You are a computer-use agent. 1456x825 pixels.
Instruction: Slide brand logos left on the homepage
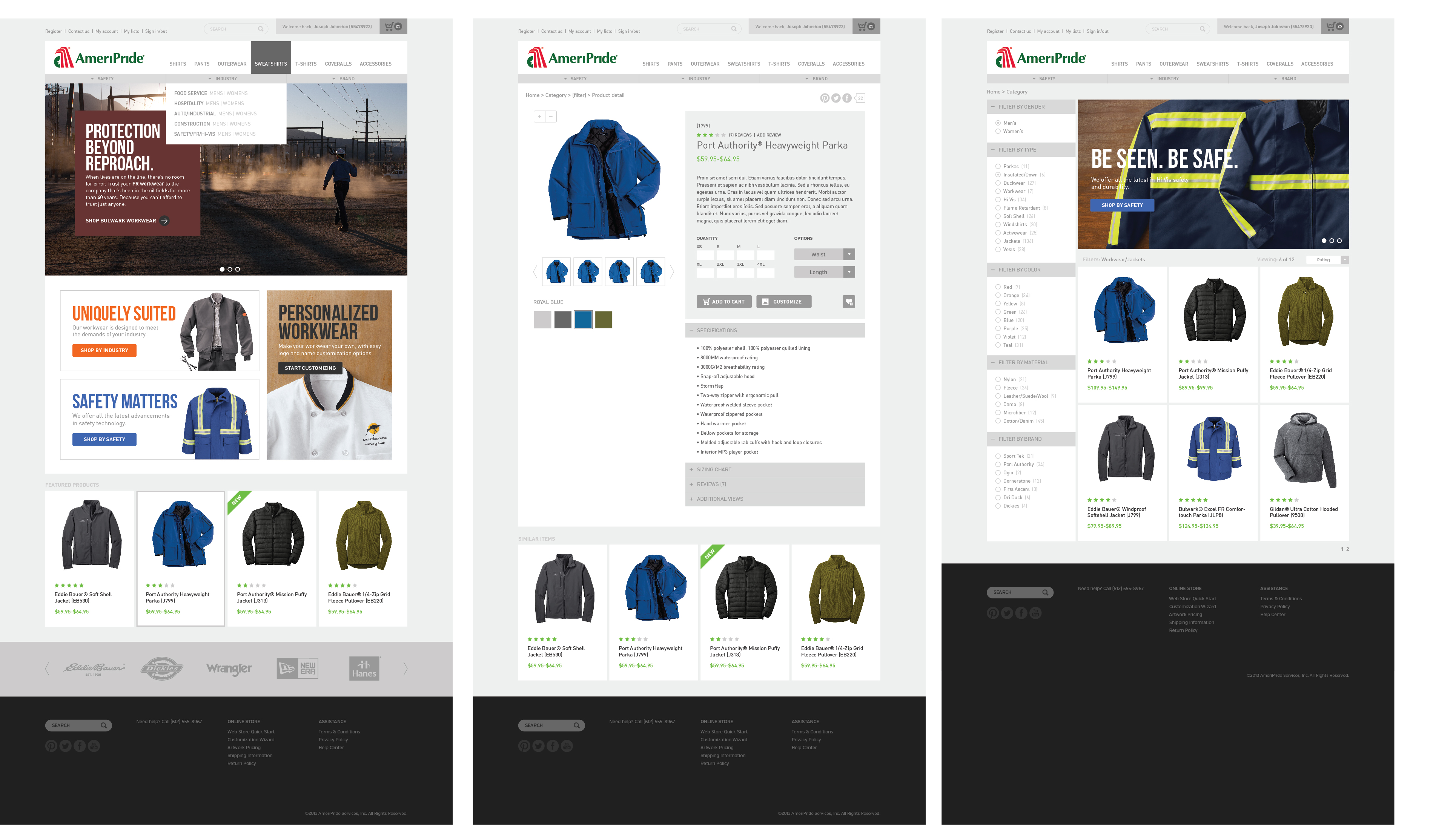(x=48, y=669)
